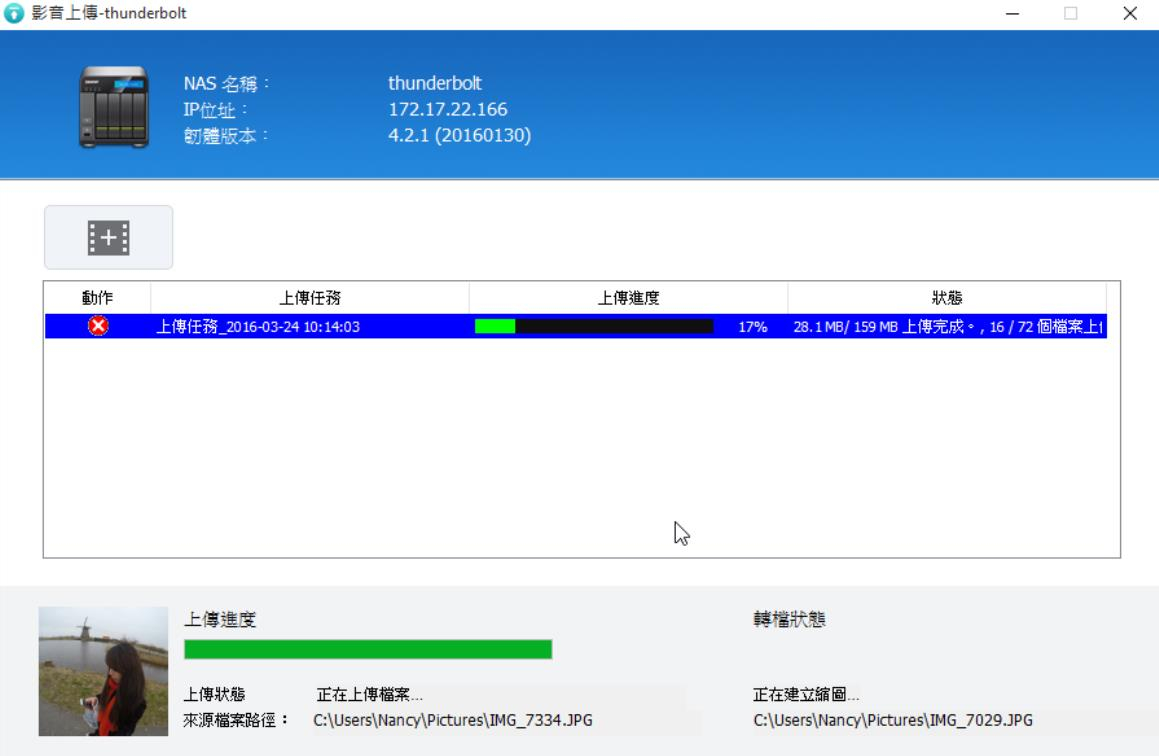Click the IMG_7334.JPG source path field
Image resolution: width=1159 pixels, height=756 pixels.
tap(453, 720)
